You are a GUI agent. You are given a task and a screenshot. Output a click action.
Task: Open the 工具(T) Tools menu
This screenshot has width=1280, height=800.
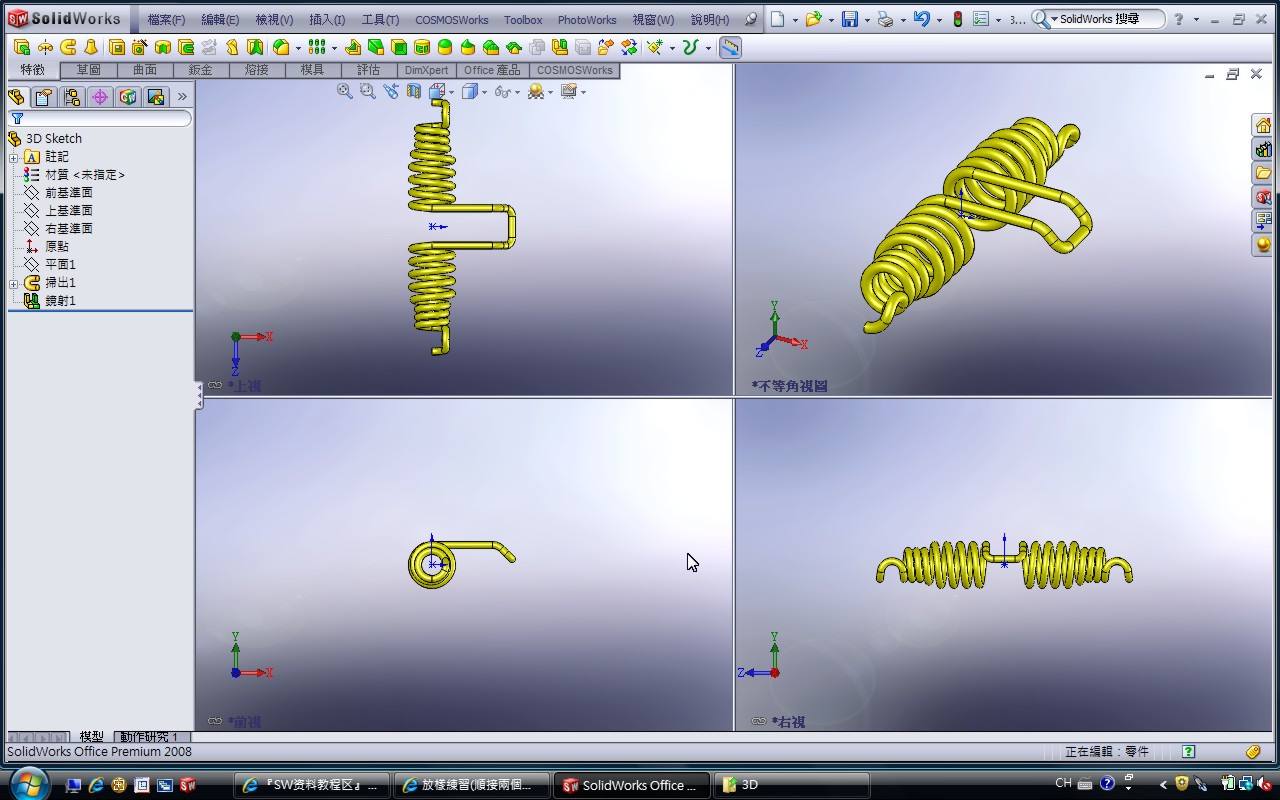[380, 20]
